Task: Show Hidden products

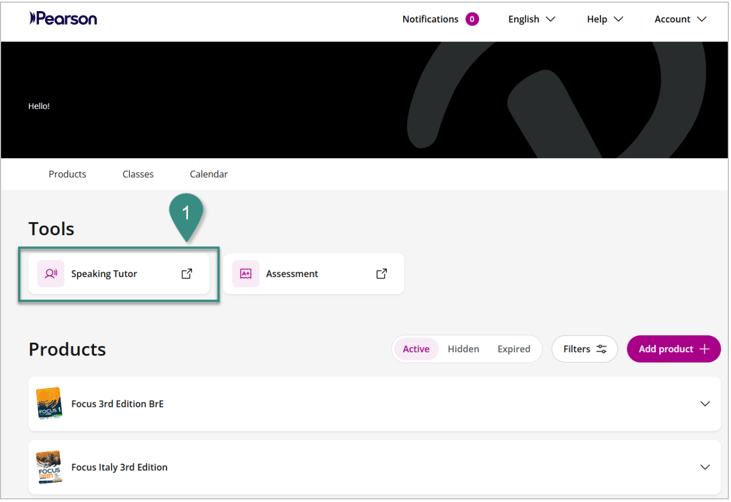Action: [463, 349]
